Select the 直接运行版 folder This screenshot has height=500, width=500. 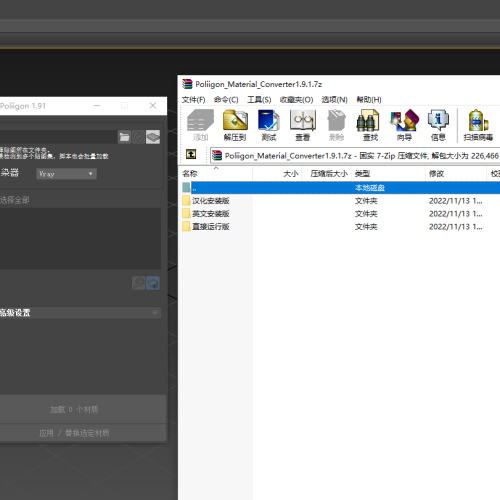tap(211, 227)
